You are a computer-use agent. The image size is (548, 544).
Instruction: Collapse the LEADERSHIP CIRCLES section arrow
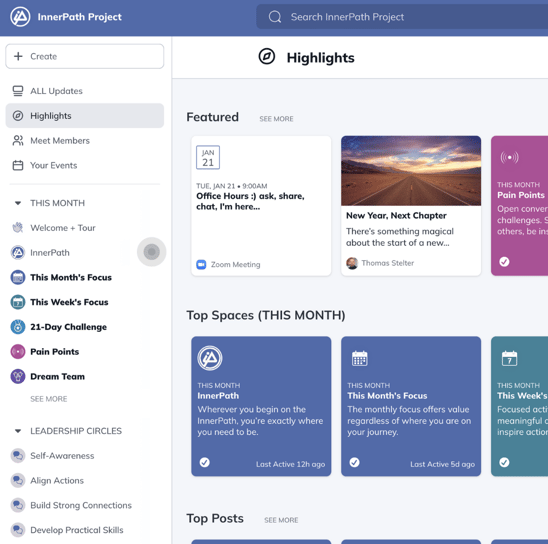pyautogui.click(x=18, y=431)
